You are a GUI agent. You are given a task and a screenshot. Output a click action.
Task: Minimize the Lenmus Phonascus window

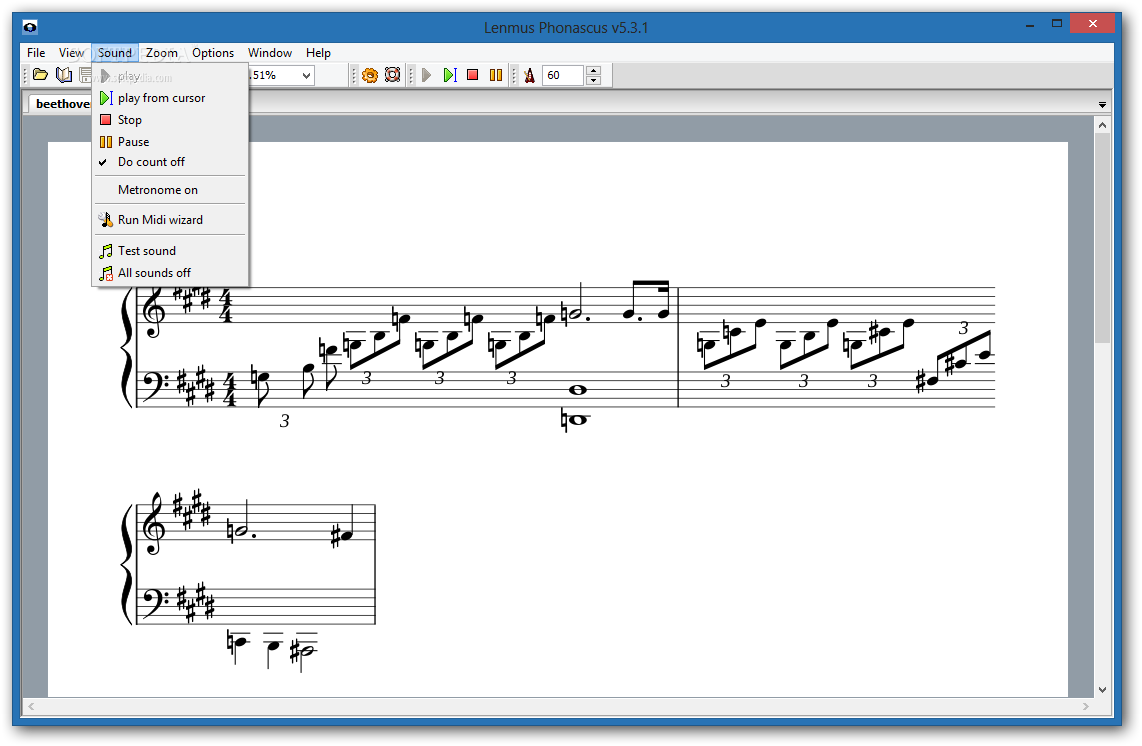click(1030, 25)
